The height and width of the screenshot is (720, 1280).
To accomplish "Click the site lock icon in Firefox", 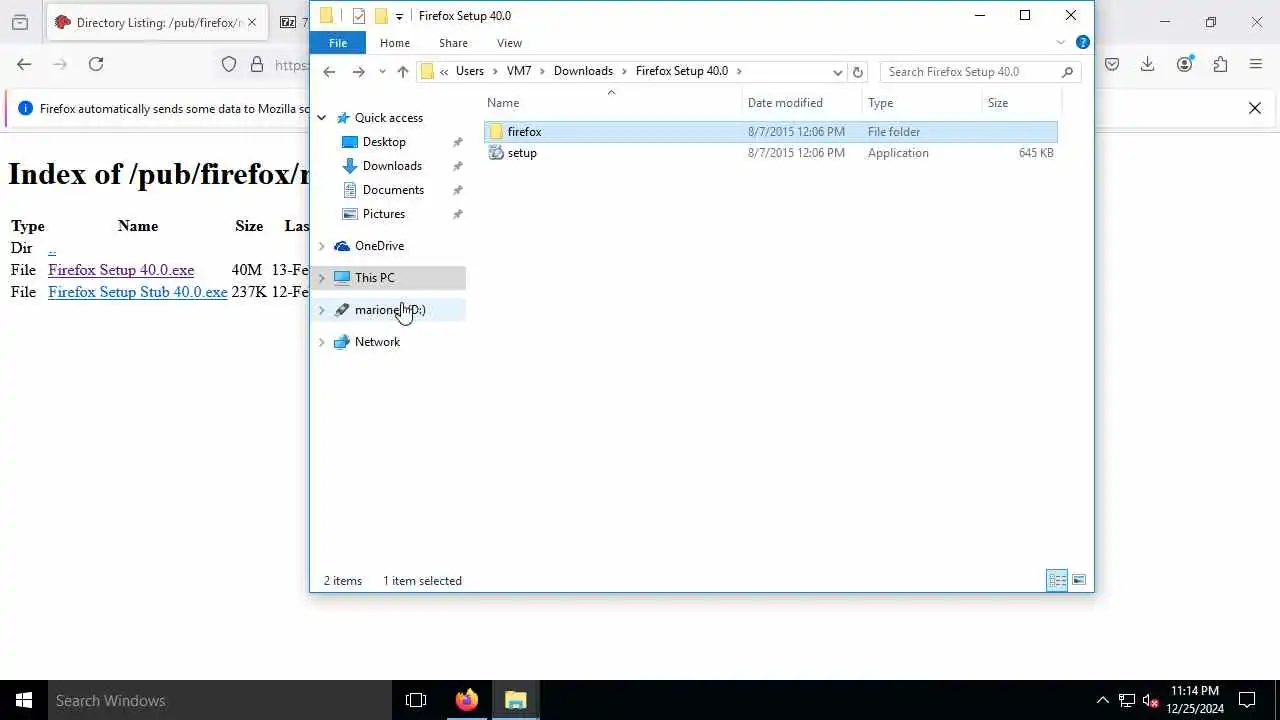I will 257,64.
